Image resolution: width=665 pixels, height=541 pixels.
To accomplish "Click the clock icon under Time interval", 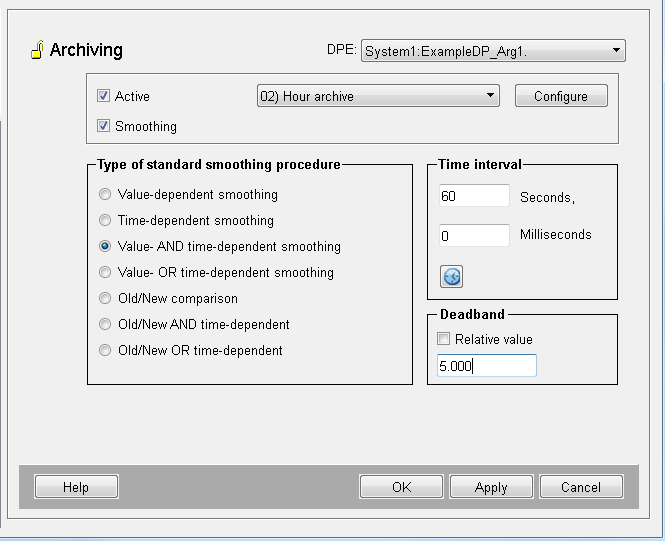I will point(451,276).
